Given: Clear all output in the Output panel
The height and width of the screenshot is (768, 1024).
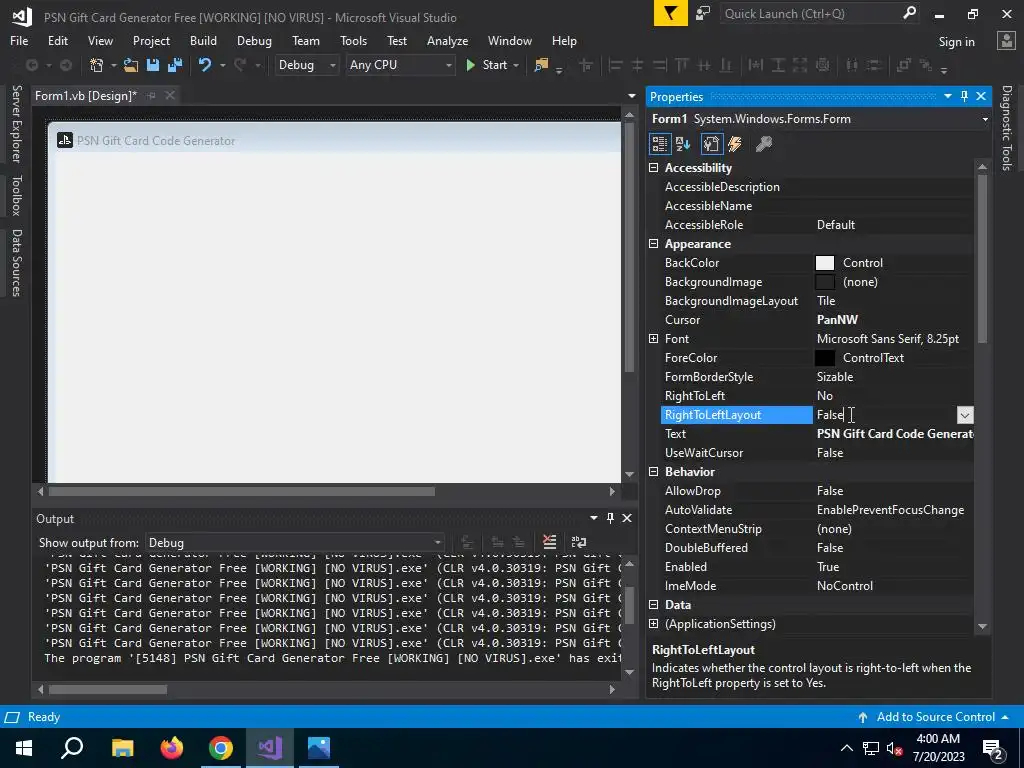Looking at the screenshot, I should coord(549,542).
